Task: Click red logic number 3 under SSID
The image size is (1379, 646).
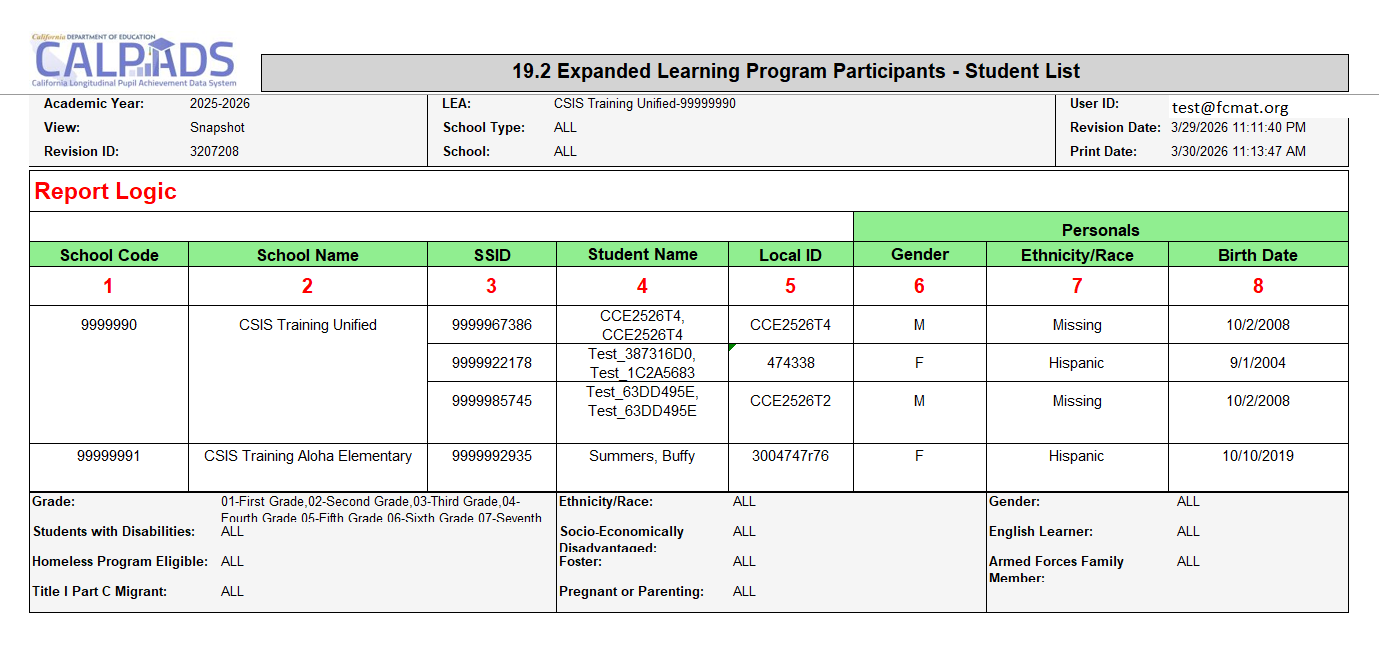Action: point(491,286)
